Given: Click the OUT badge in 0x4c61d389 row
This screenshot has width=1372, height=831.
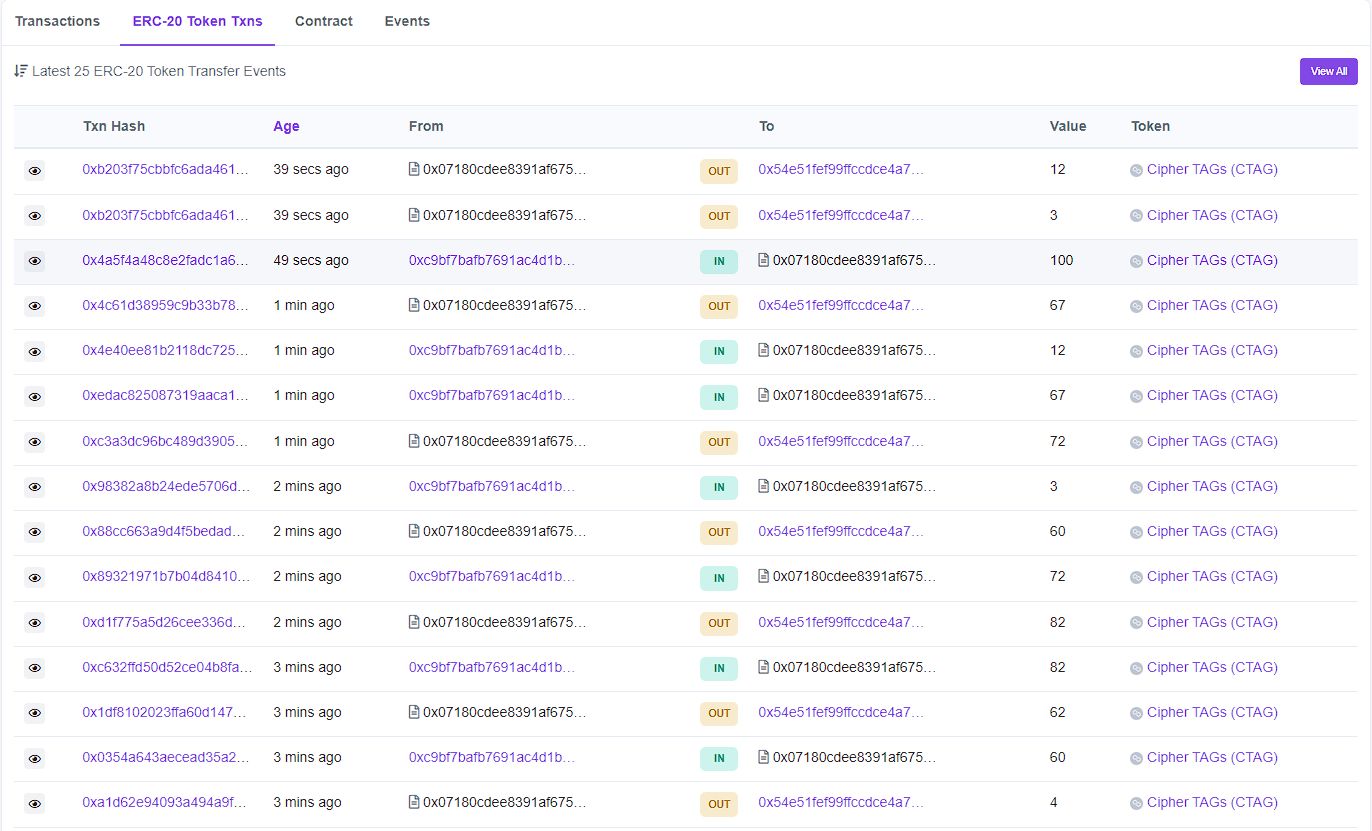Looking at the screenshot, I should [719, 307].
